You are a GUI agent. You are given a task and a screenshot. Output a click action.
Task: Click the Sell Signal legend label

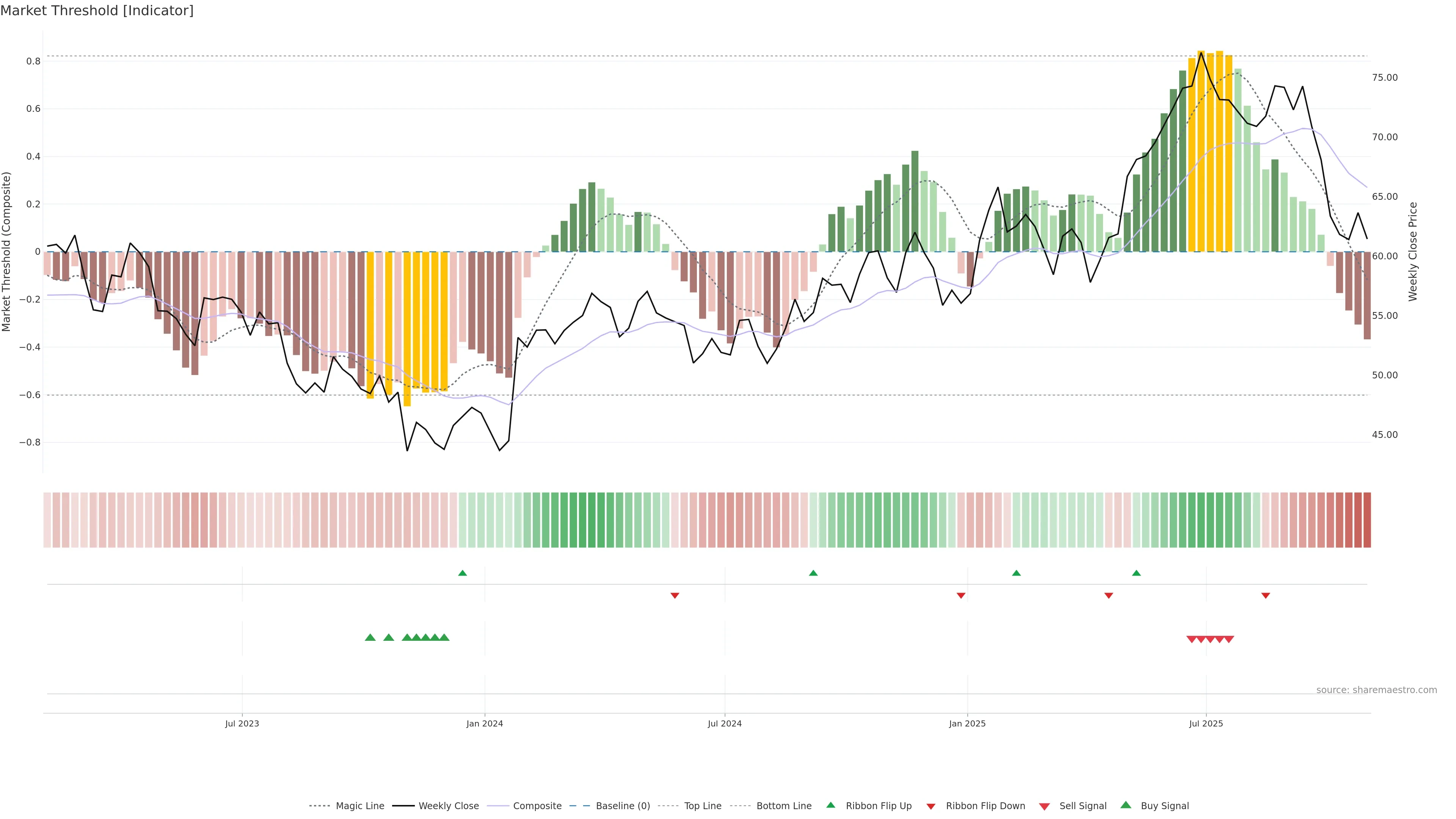(1083, 806)
